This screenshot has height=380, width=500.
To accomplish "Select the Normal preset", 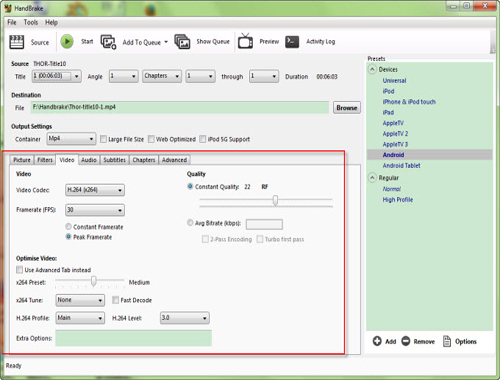I will click(392, 189).
